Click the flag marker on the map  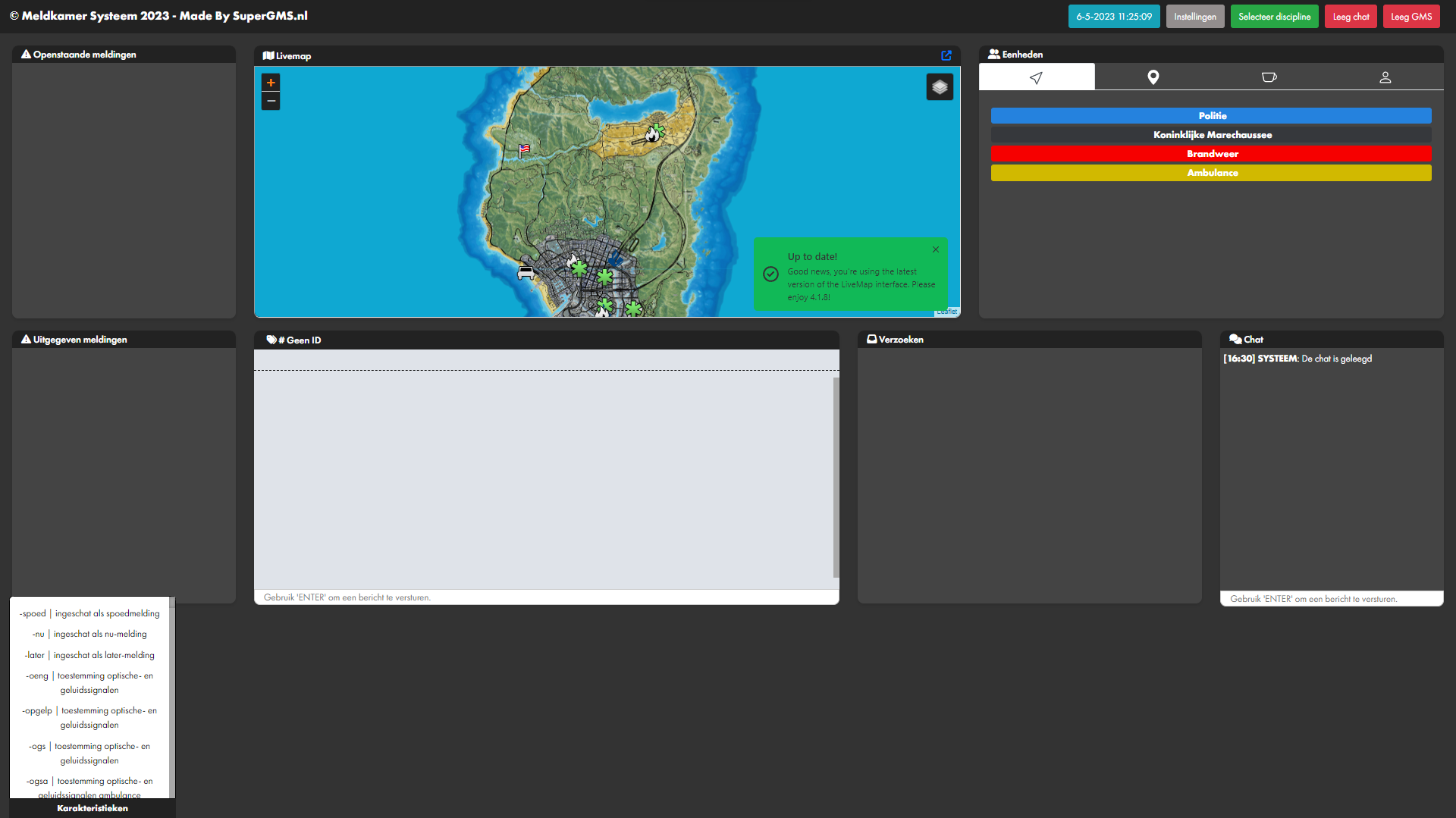pyautogui.click(x=524, y=150)
